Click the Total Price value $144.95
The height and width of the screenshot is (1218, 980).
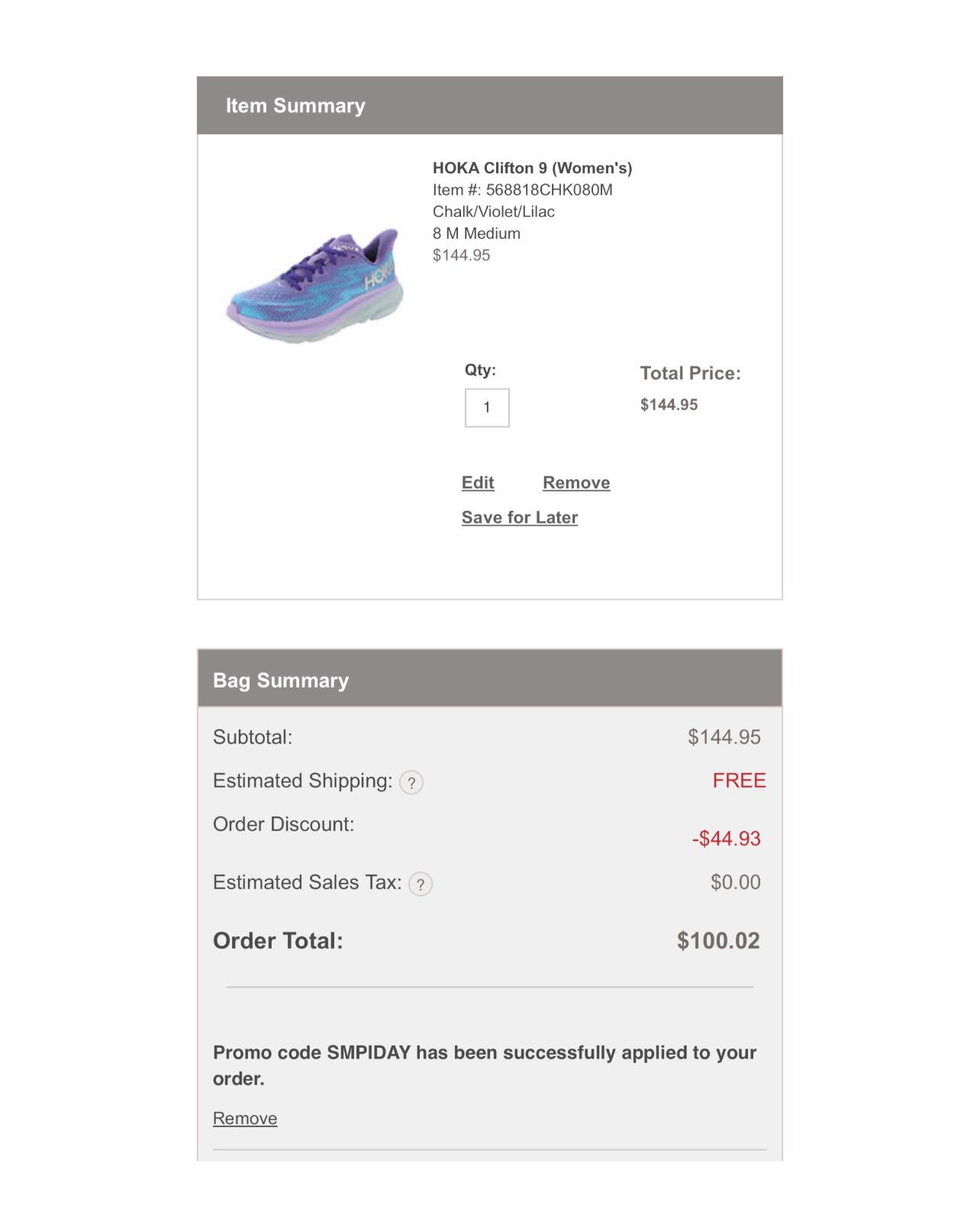tap(670, 405)
